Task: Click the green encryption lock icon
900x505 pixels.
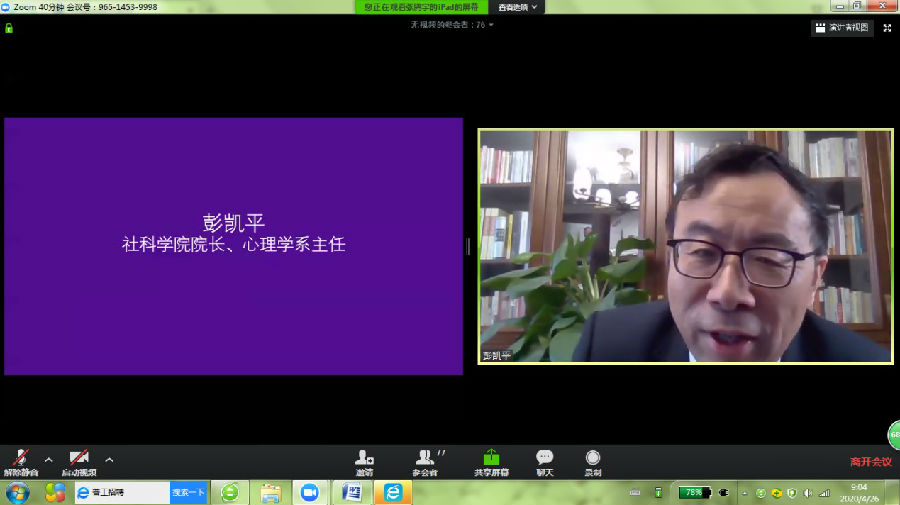Action: tap(9, 28)
